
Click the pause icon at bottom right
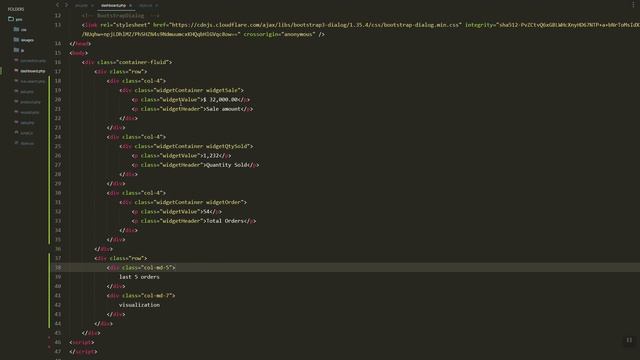(629, 340)
